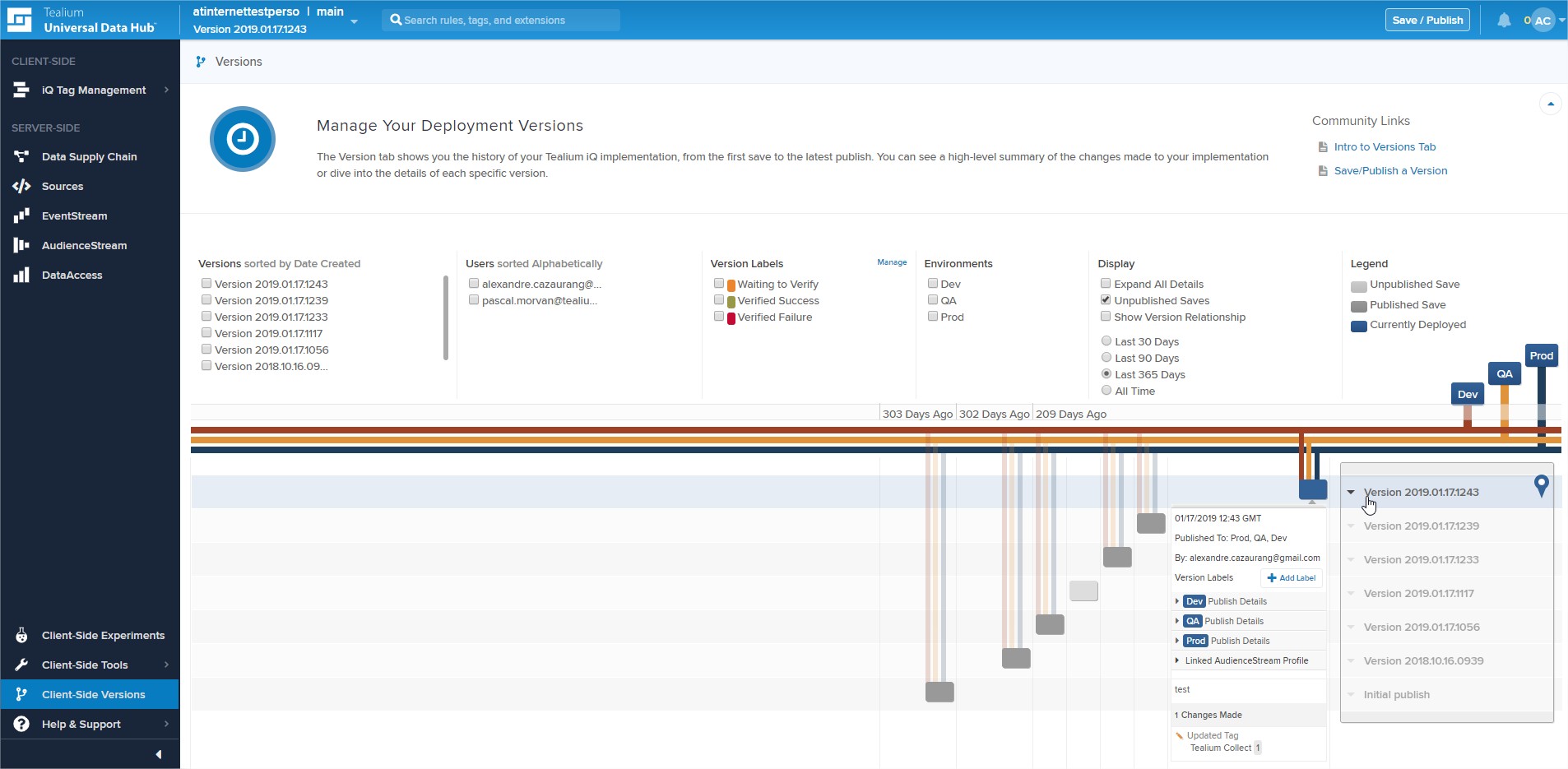Open the Intro to Versions Tab link

[1384, 147]
